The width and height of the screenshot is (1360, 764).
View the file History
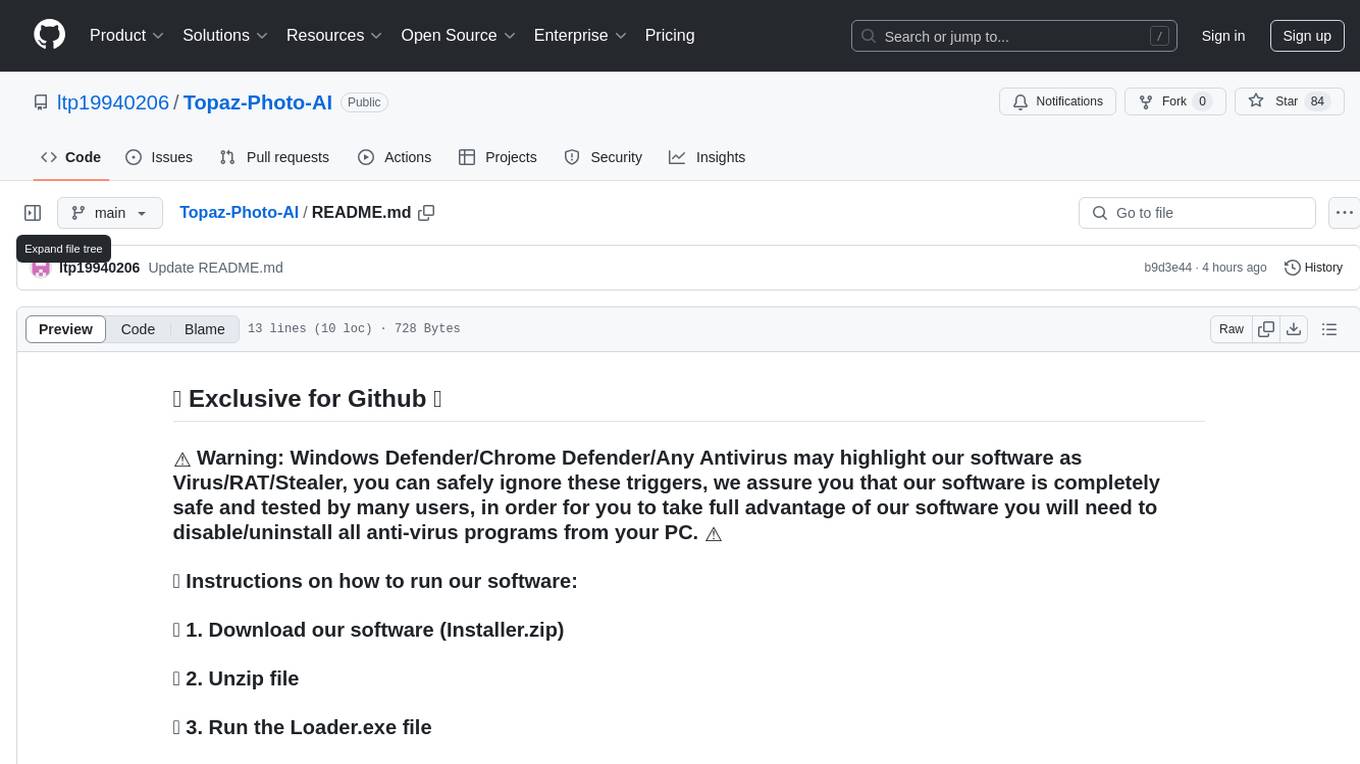(x=1313, y=267)
